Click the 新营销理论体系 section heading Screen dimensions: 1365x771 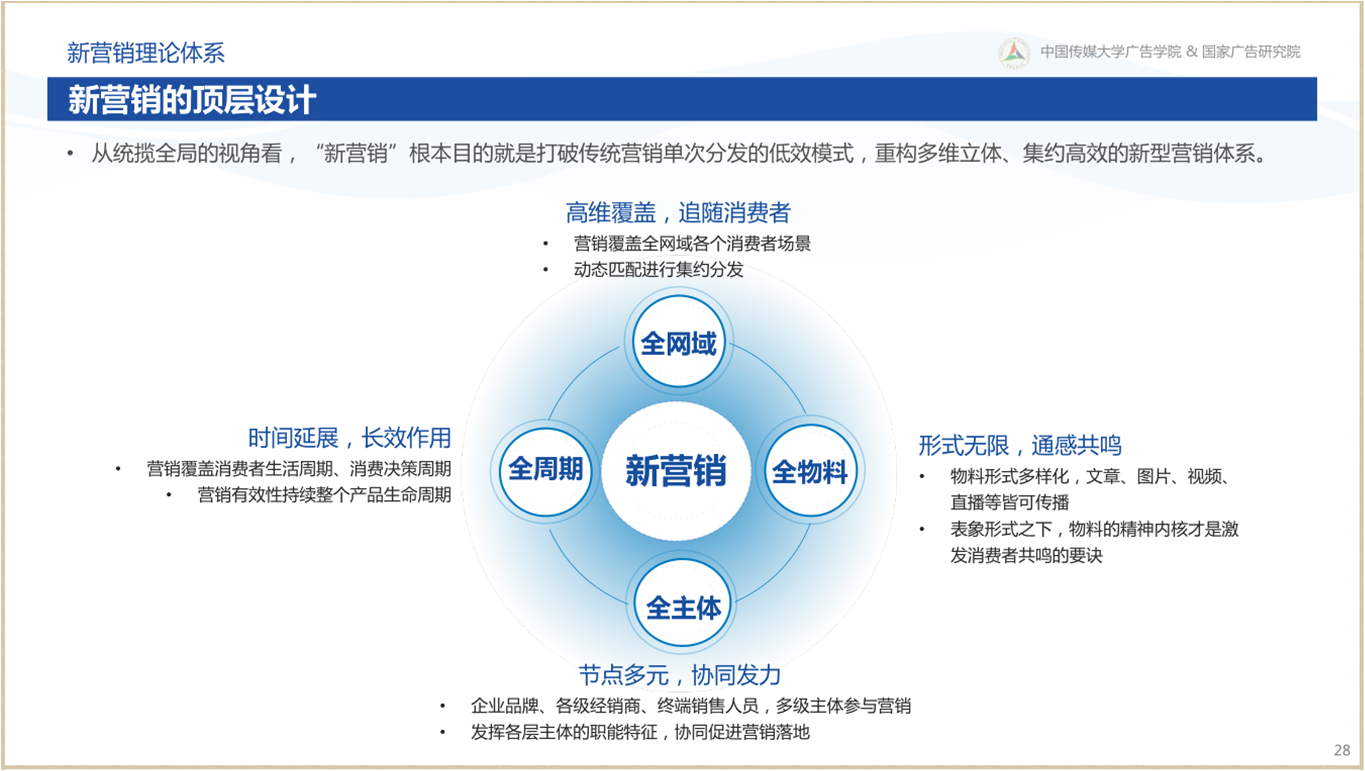tap(146, 53)
